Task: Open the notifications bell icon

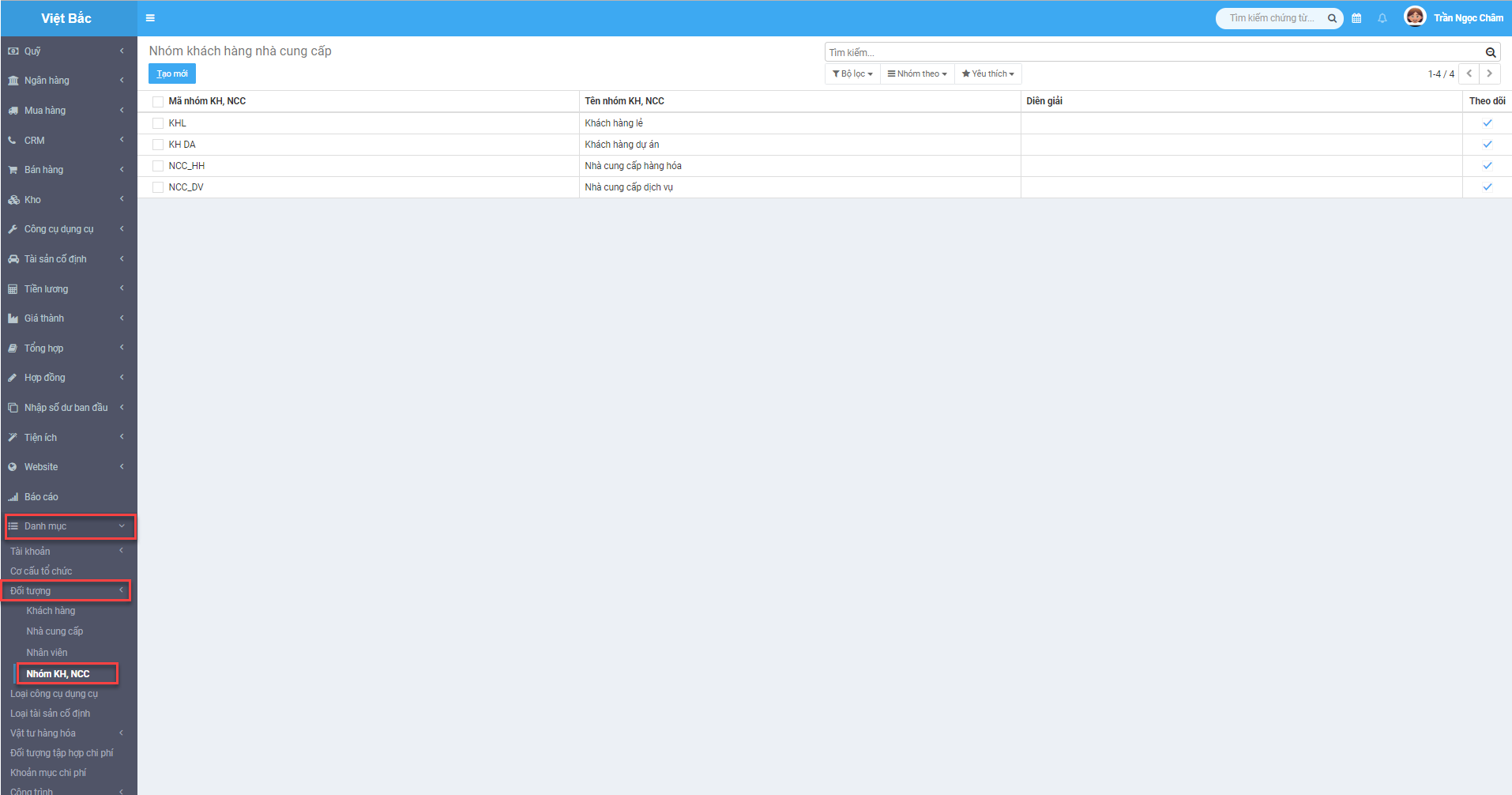Action: pos(1382,18)
